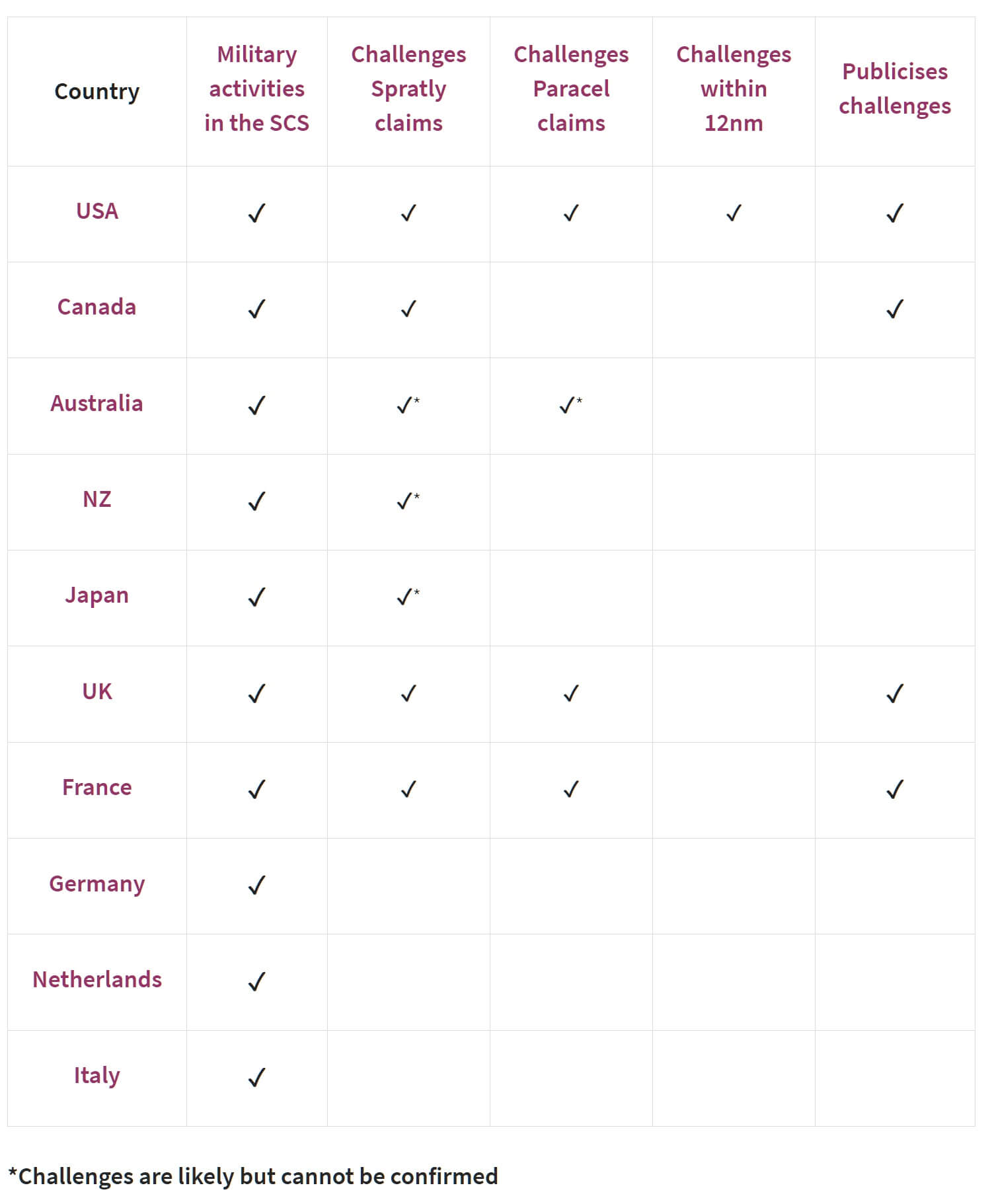Click Military activities in the SCS header

(257, 89)
